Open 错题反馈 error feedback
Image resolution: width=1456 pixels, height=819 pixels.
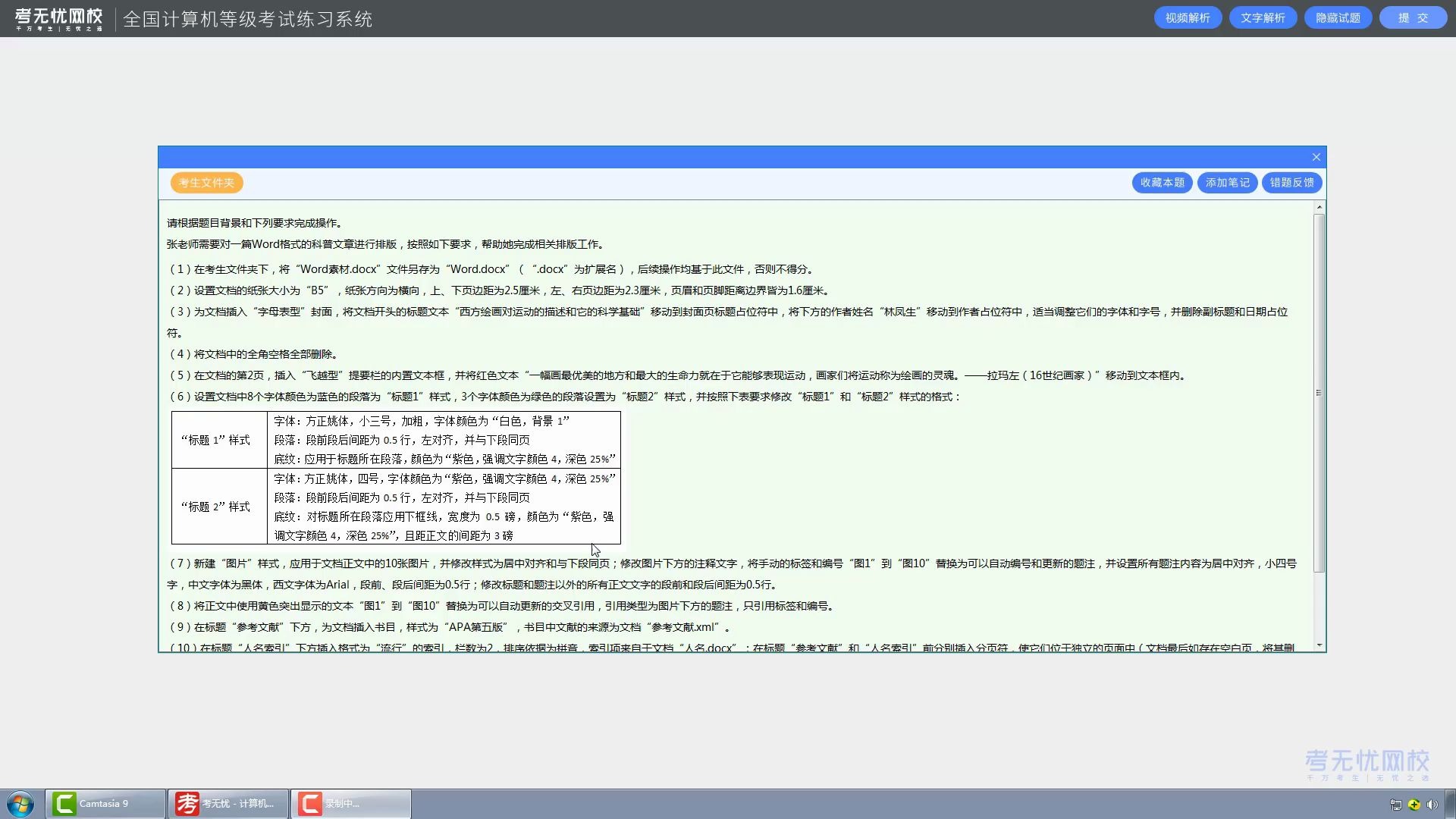click(x=1291, y=183)
